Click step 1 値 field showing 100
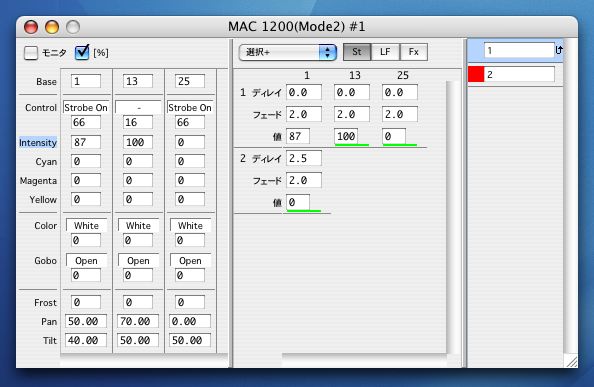This screenshot has height=387, width=594. coord(346,136)
